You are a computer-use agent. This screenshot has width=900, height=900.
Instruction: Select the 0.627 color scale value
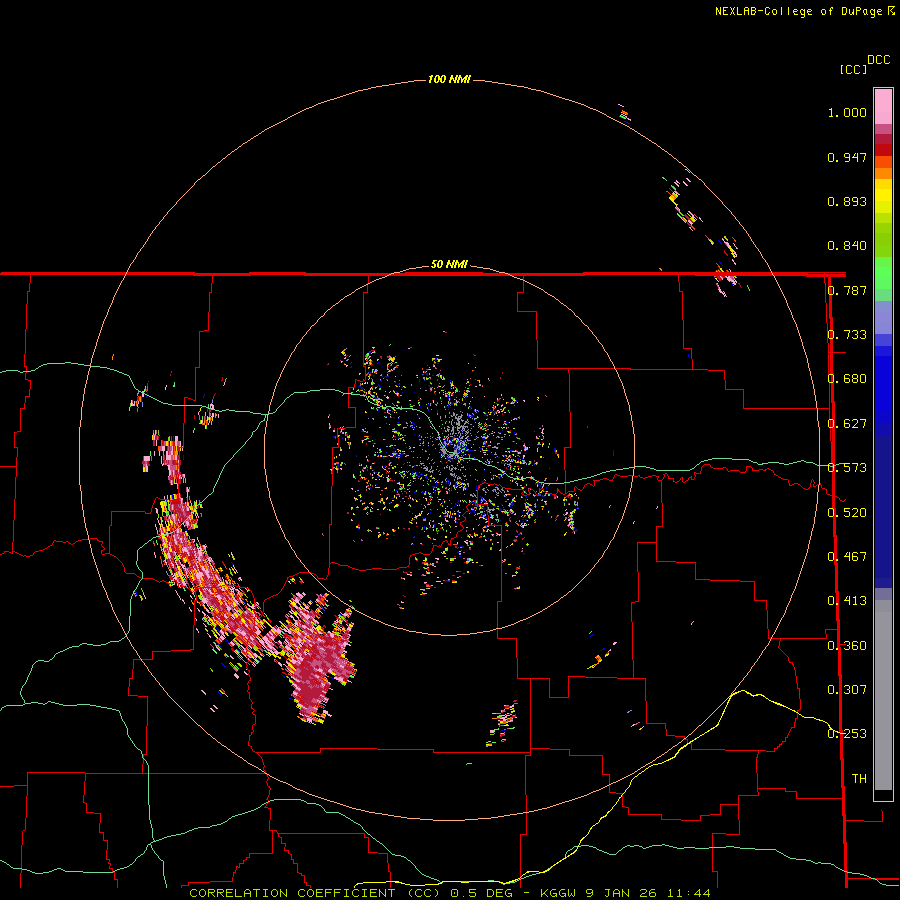point(847,424)
